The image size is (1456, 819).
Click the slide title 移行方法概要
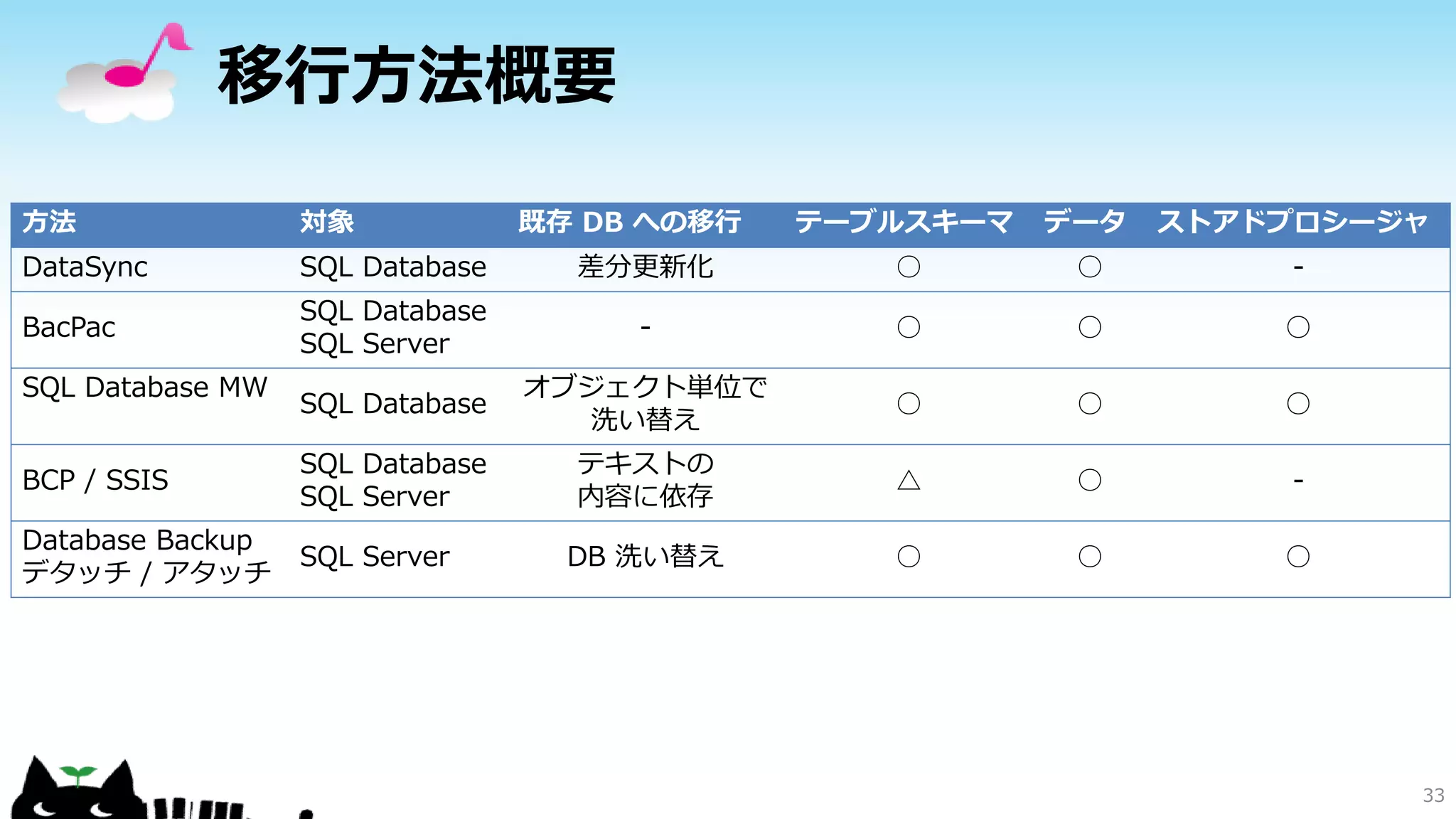[x=417, y=75]
